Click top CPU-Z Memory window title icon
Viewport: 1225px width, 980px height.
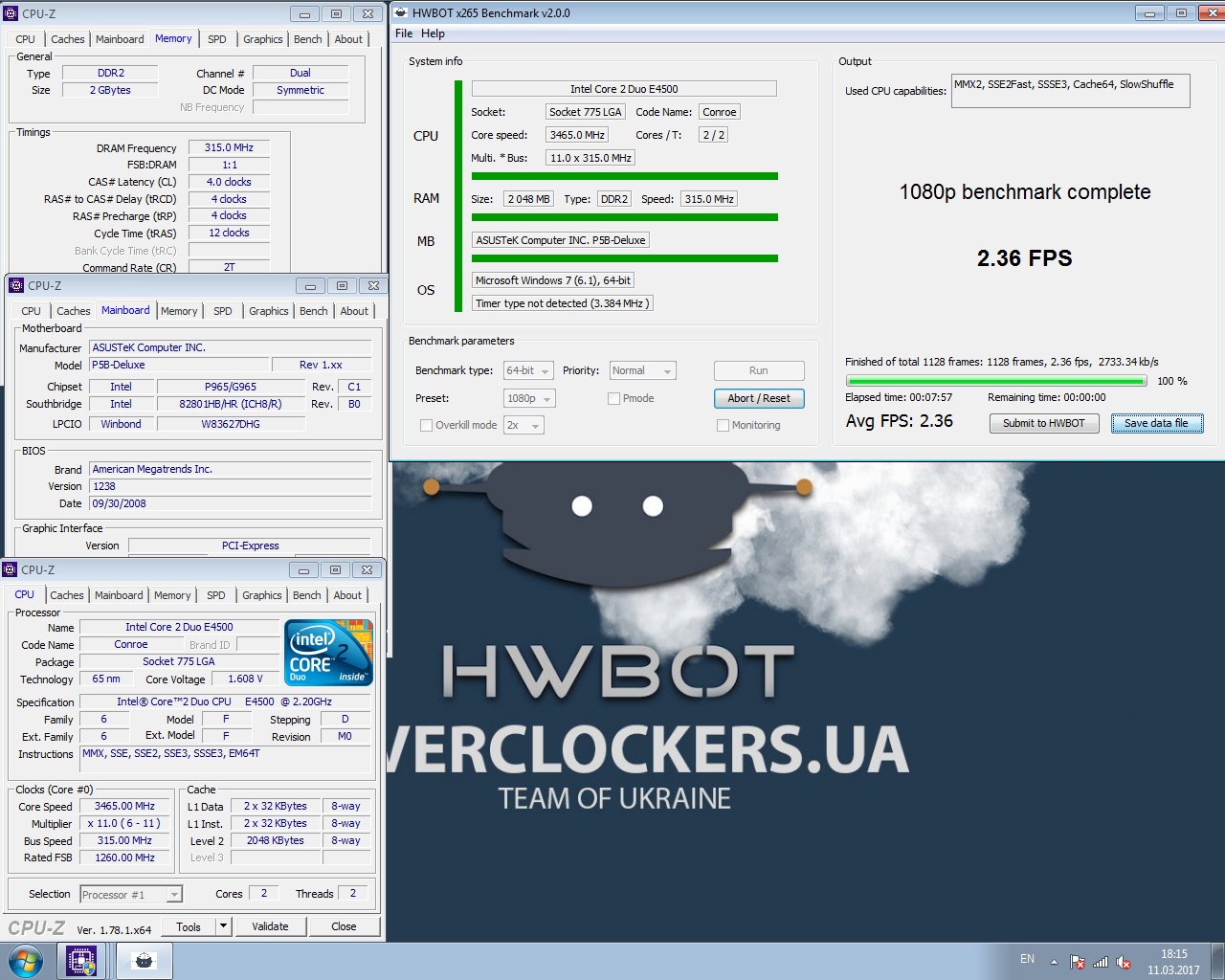tap(11, 13)
